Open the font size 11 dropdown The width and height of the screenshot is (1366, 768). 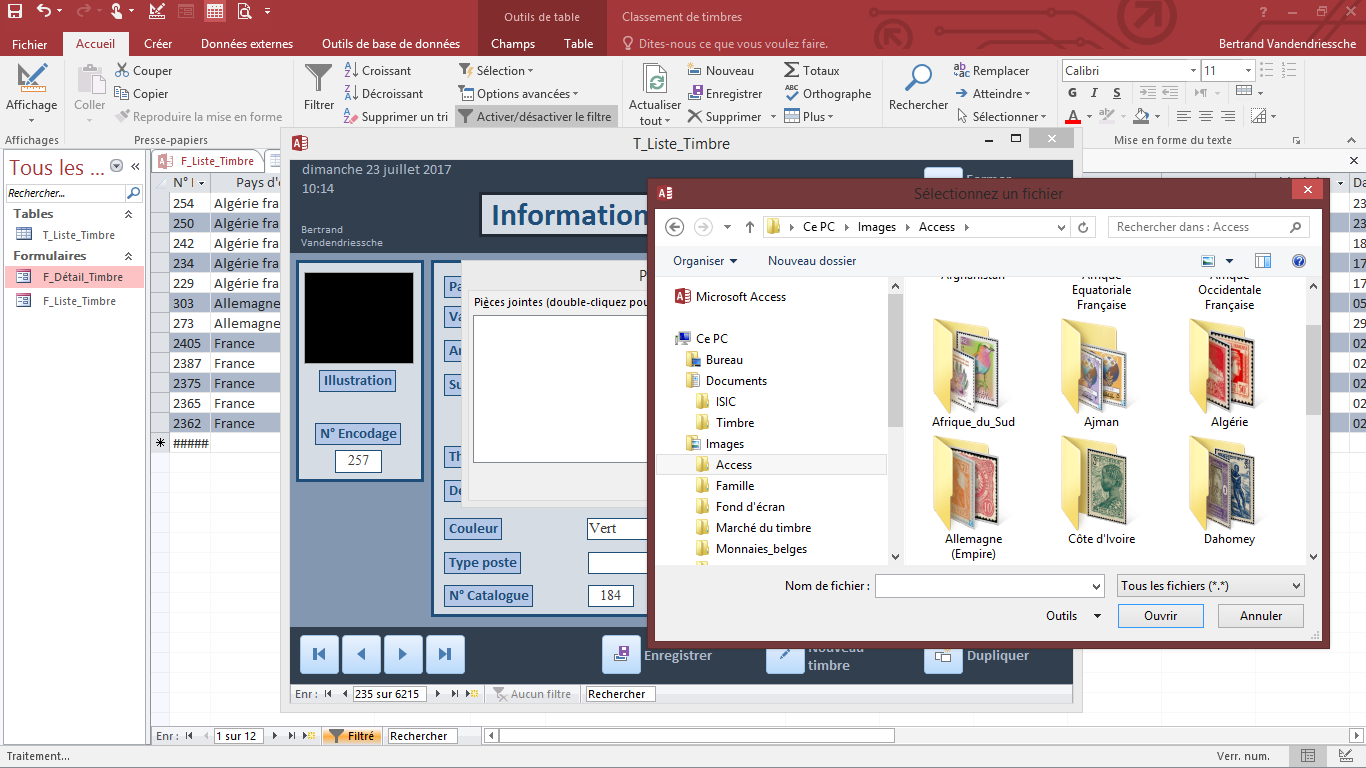(x=1248, y=71)
